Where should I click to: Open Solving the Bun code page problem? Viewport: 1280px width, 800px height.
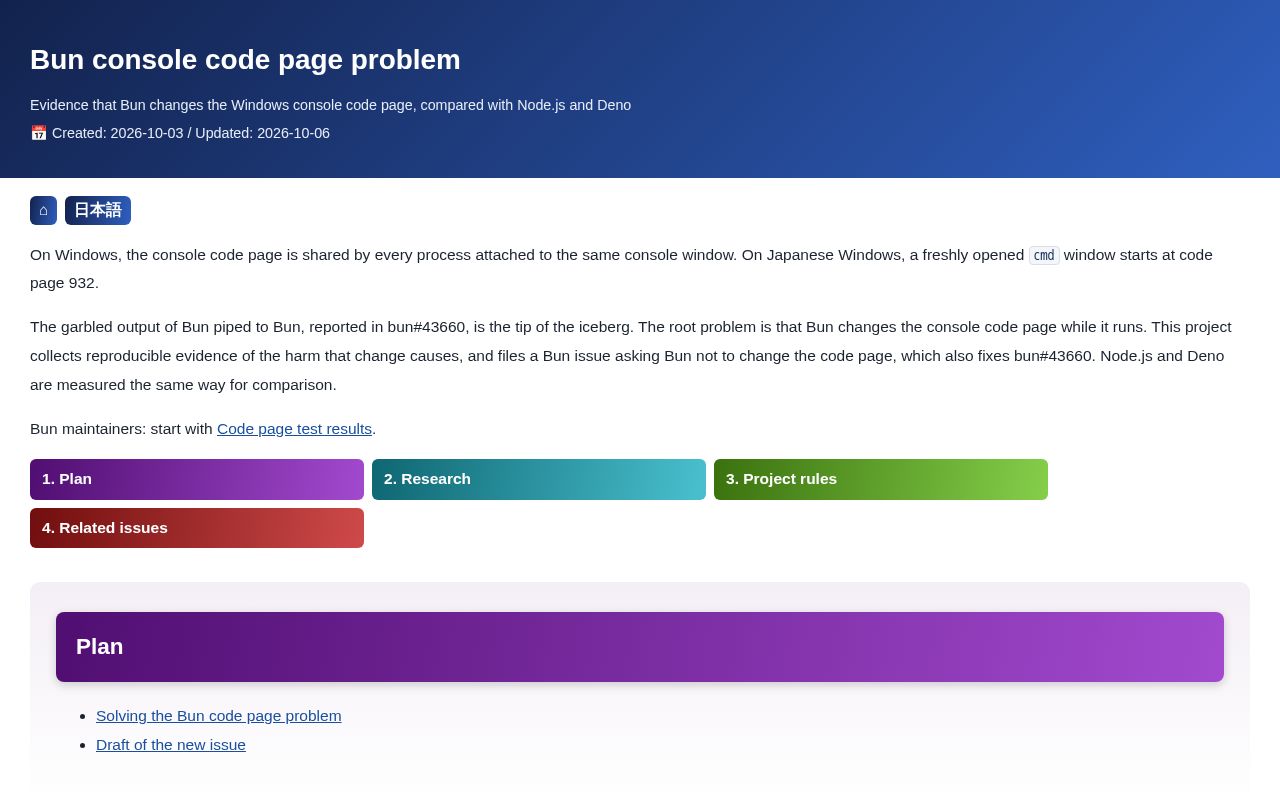[x=219, y=716]
